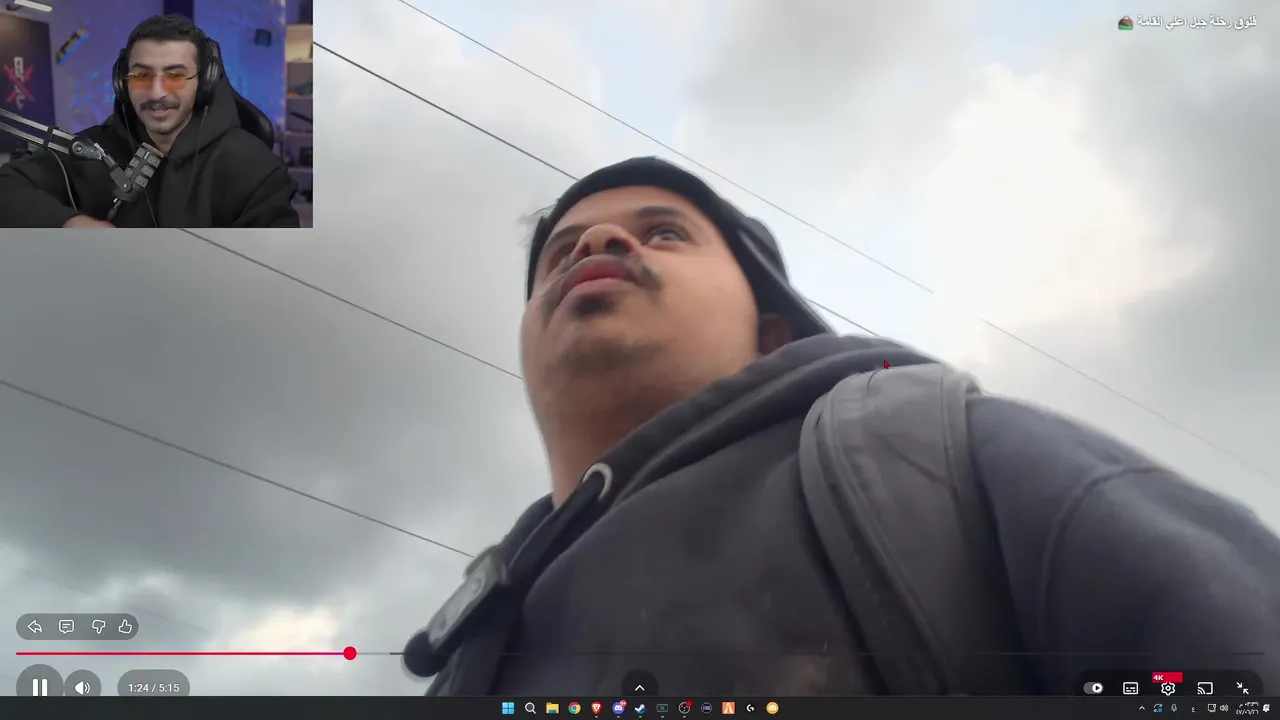1280x720 pixels.
Task: Open Steam from the taskbar
Action: point(640,708)
